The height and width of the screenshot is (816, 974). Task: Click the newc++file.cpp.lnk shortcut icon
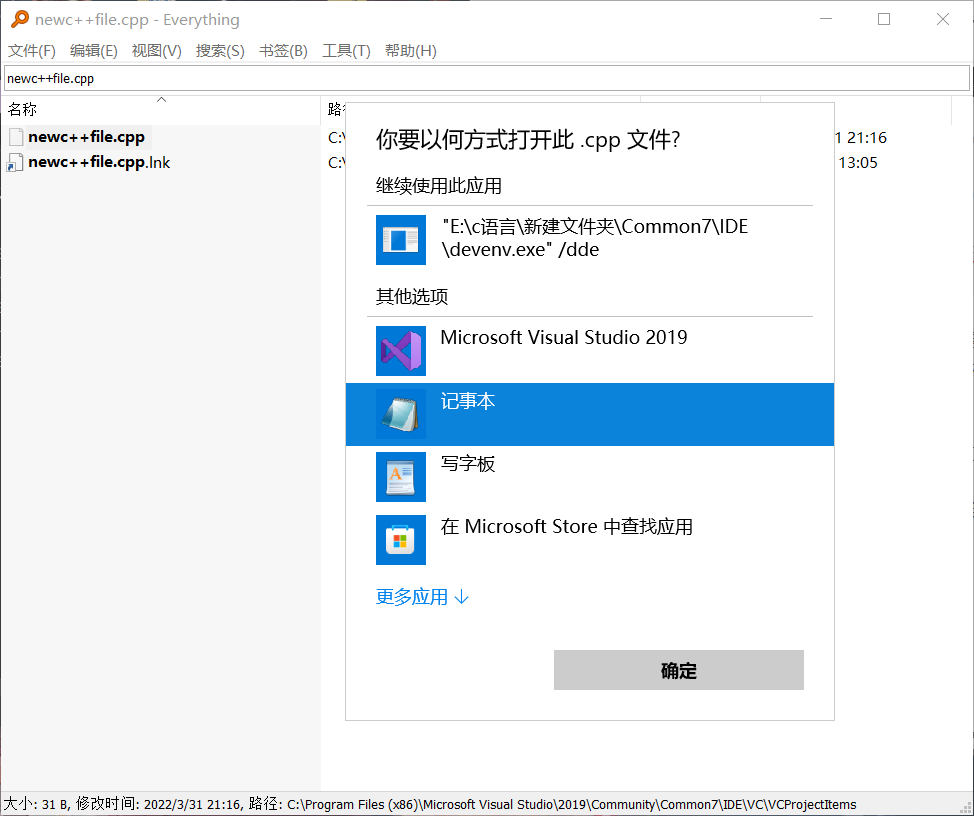15,163
